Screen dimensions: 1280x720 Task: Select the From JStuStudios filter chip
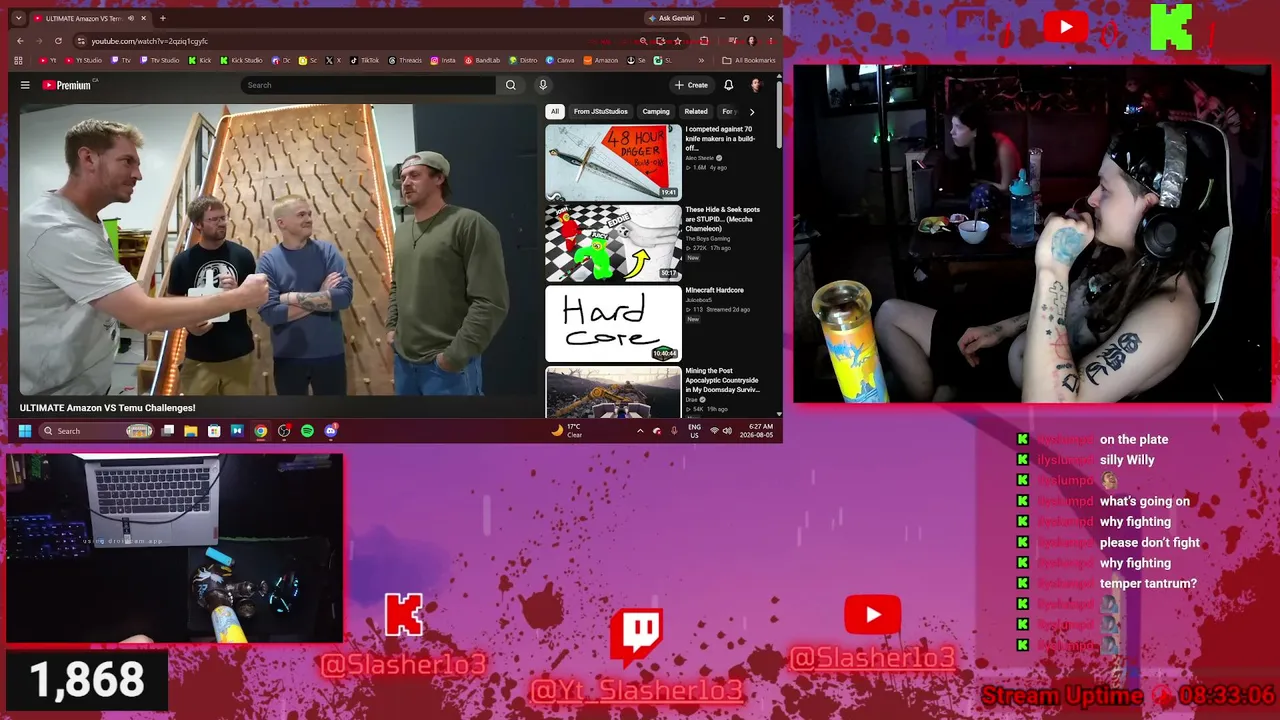[x=601, y=112]
